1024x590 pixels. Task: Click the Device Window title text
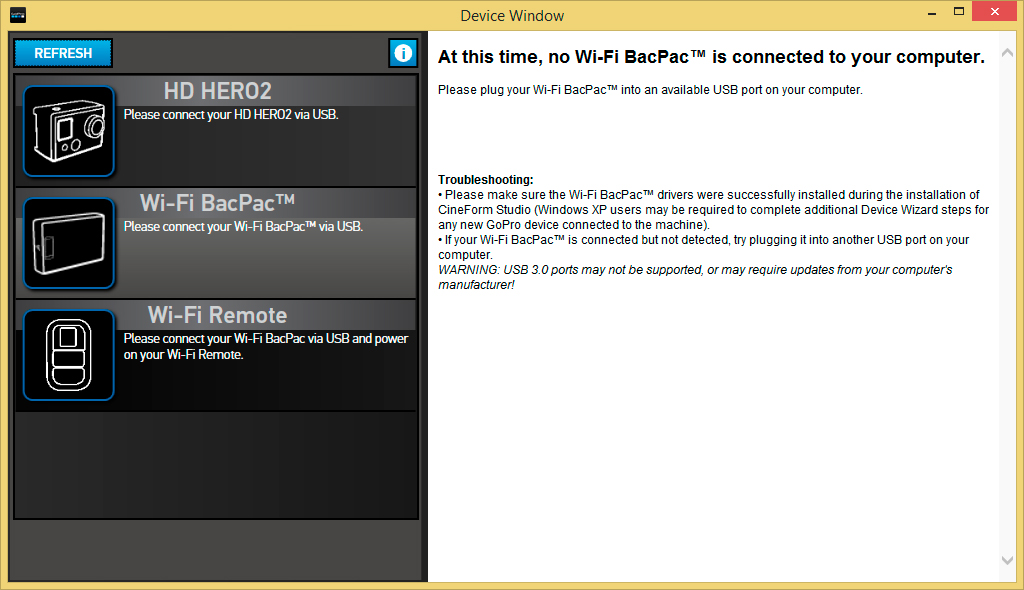pyautogui.click(x=512, y=16)
